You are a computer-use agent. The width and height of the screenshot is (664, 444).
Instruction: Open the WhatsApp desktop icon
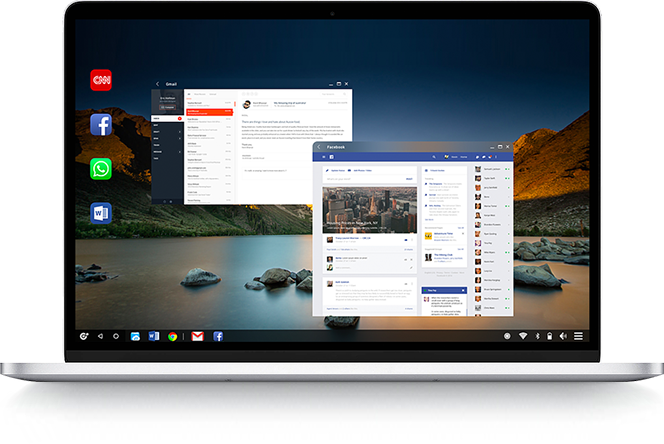(101, 168)
